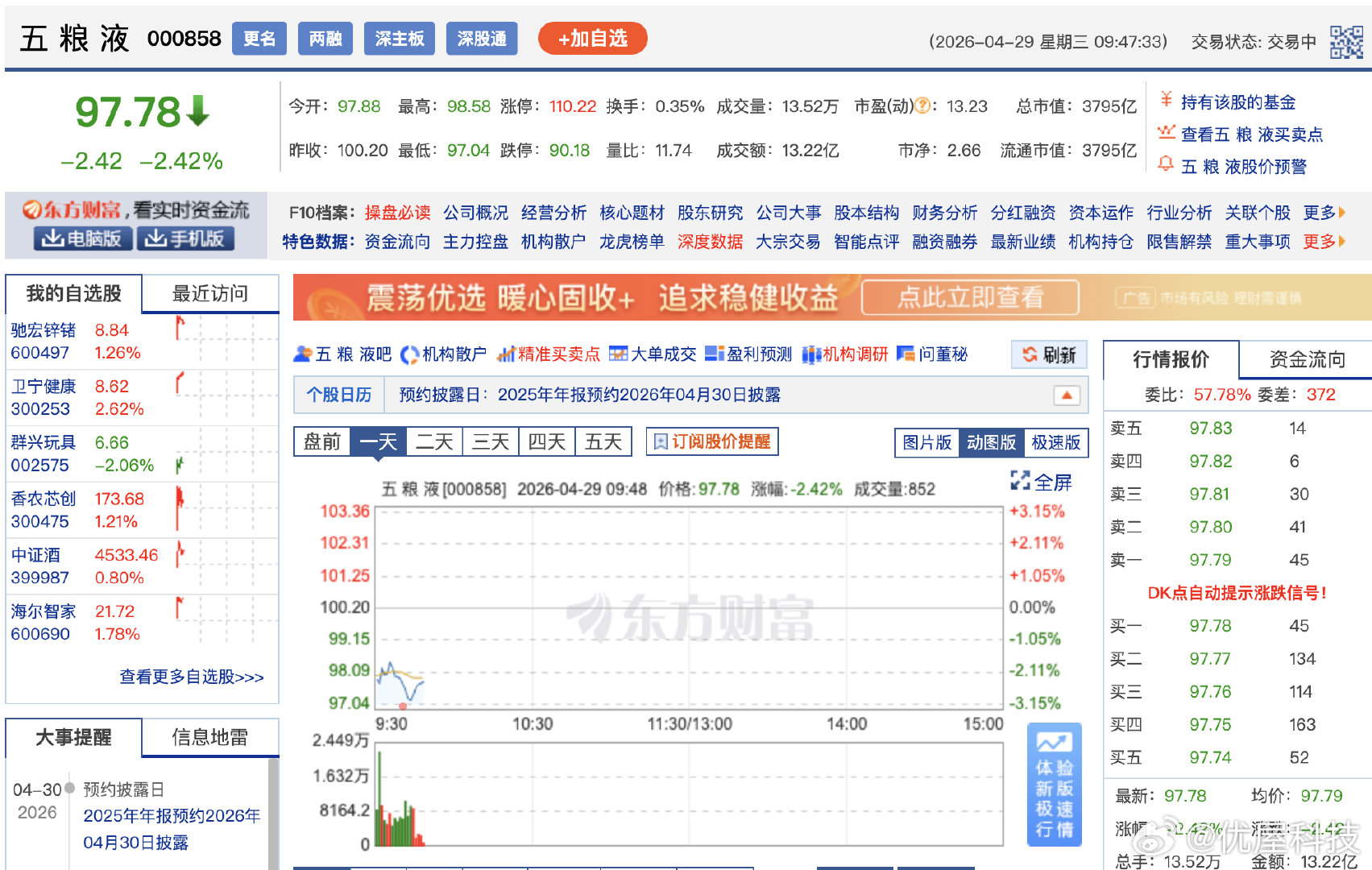Click the +加自选 button
The height and width of the screenshot is (870, 1372).
pyautogui.click(x=592, y=38)
